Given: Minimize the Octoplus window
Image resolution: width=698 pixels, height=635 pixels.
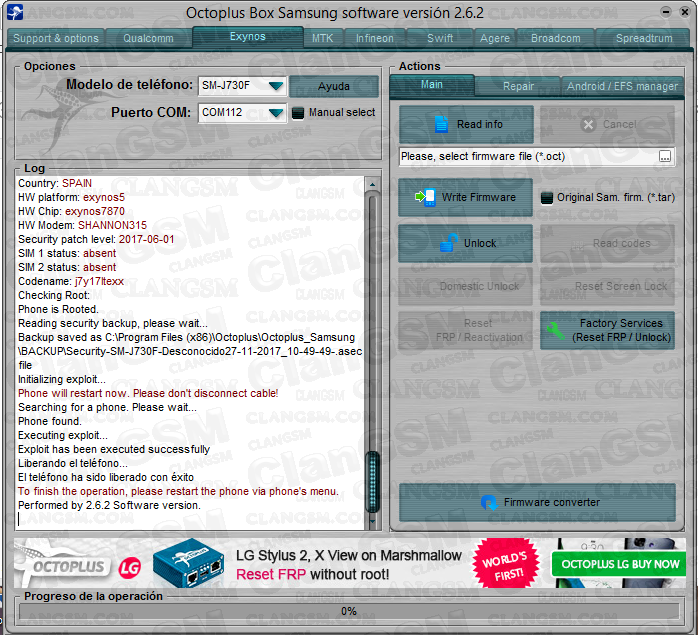Looking at the screenshot, I should pyautogui.click(x=666, y=12).
